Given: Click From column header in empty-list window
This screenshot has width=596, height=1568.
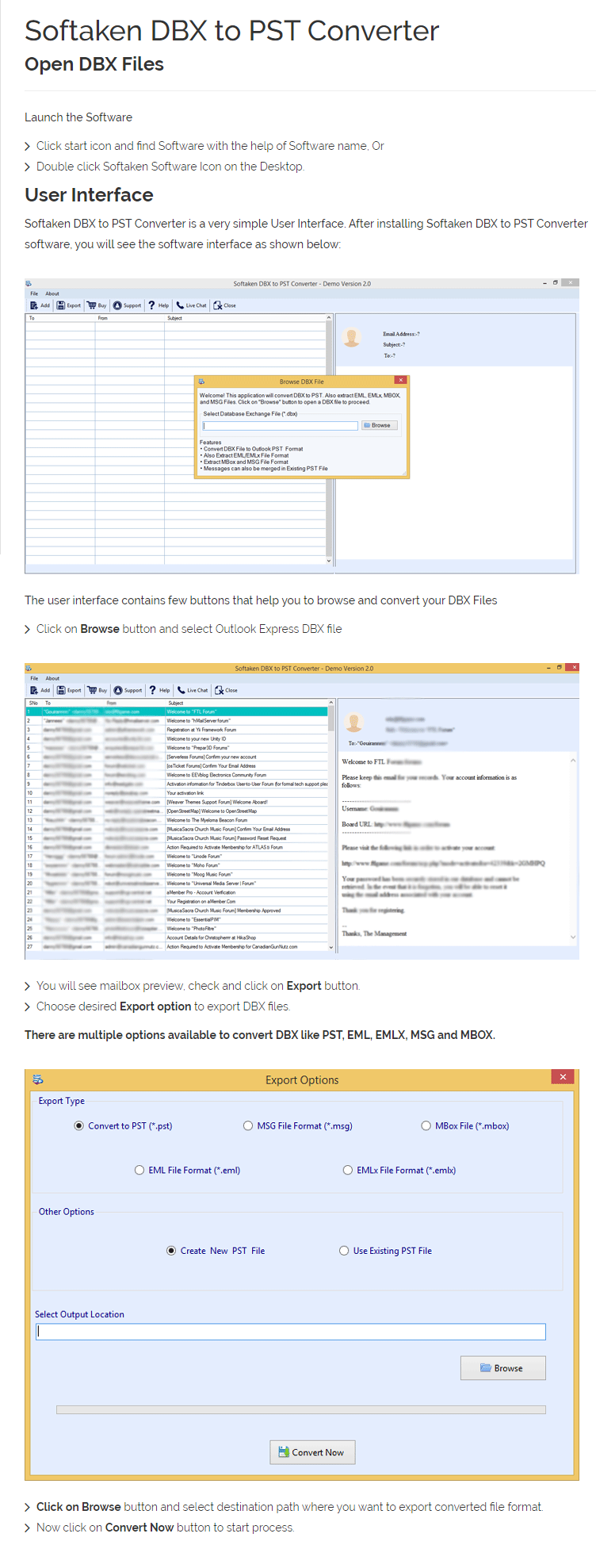Looking at the screenshot, I should [x=129, y=318].
